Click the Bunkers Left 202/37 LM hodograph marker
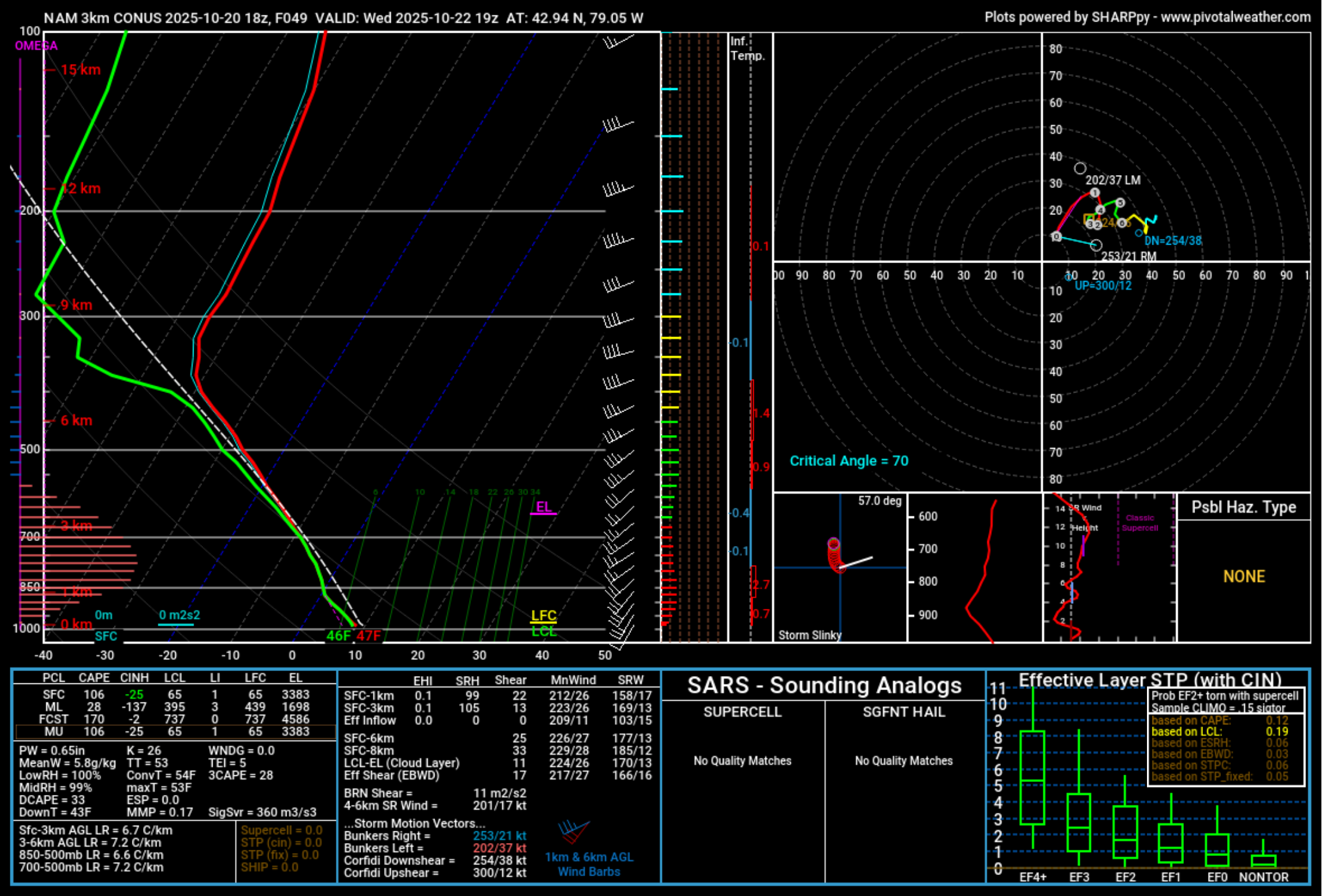1322x896 pixels. pyautogui.click(x=1080, y=168)
